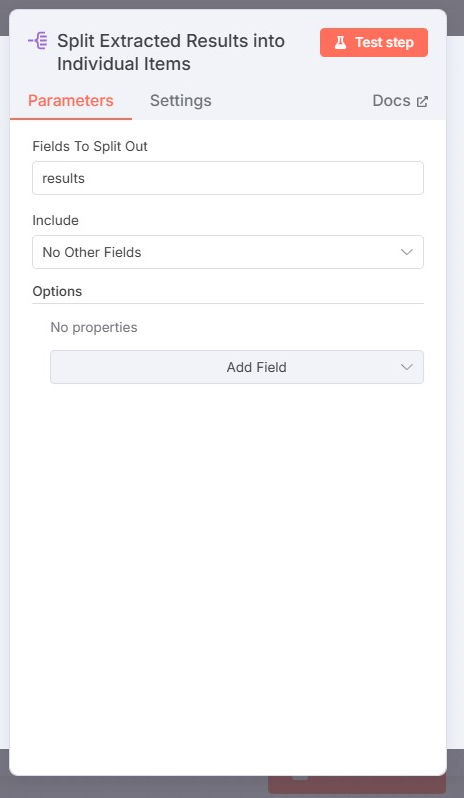464x798 pixels.
Task: Click the external link icon beside Docs
Action: click(x=422, y=101)
